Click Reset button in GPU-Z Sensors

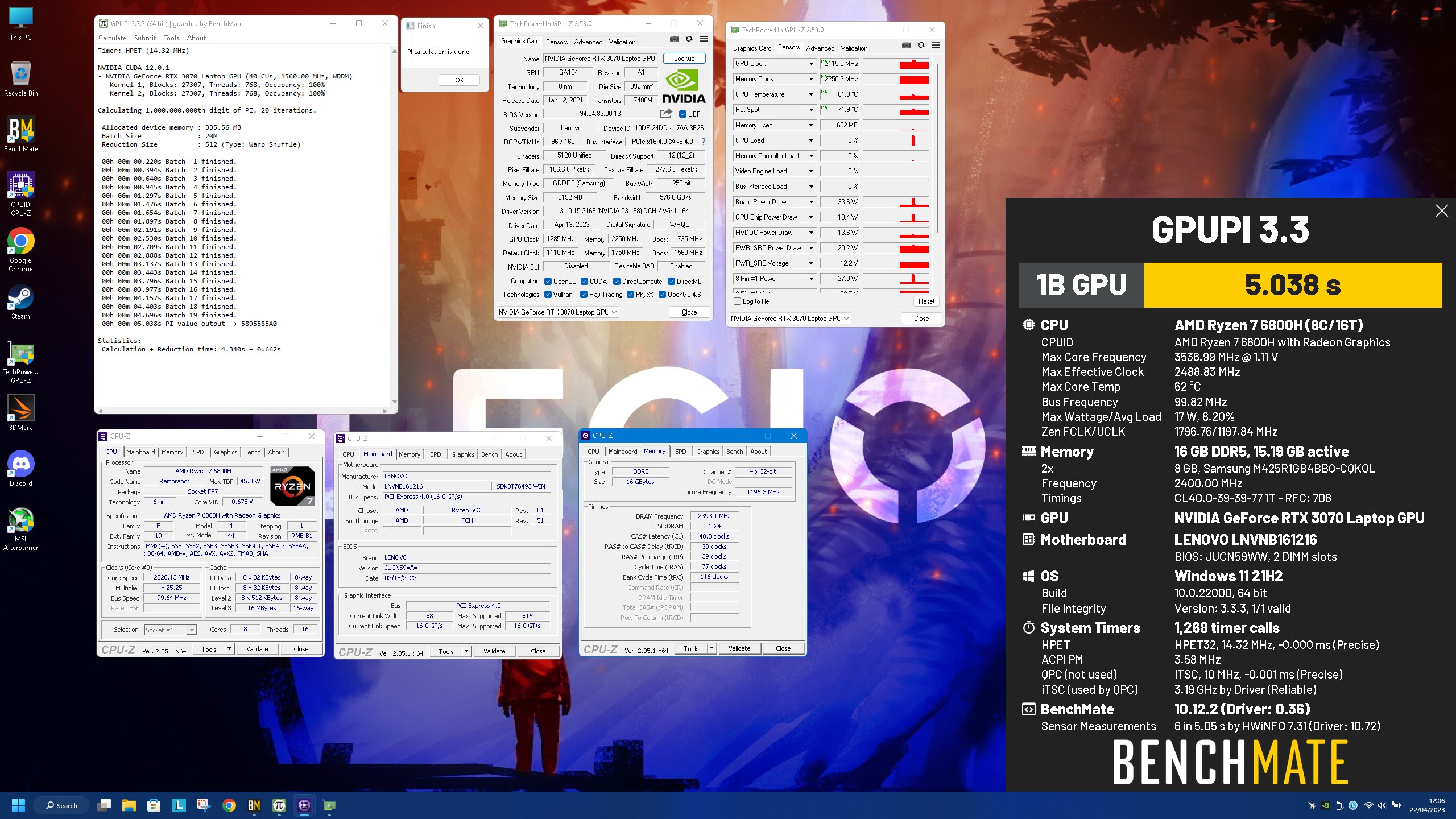click(926, 301)
